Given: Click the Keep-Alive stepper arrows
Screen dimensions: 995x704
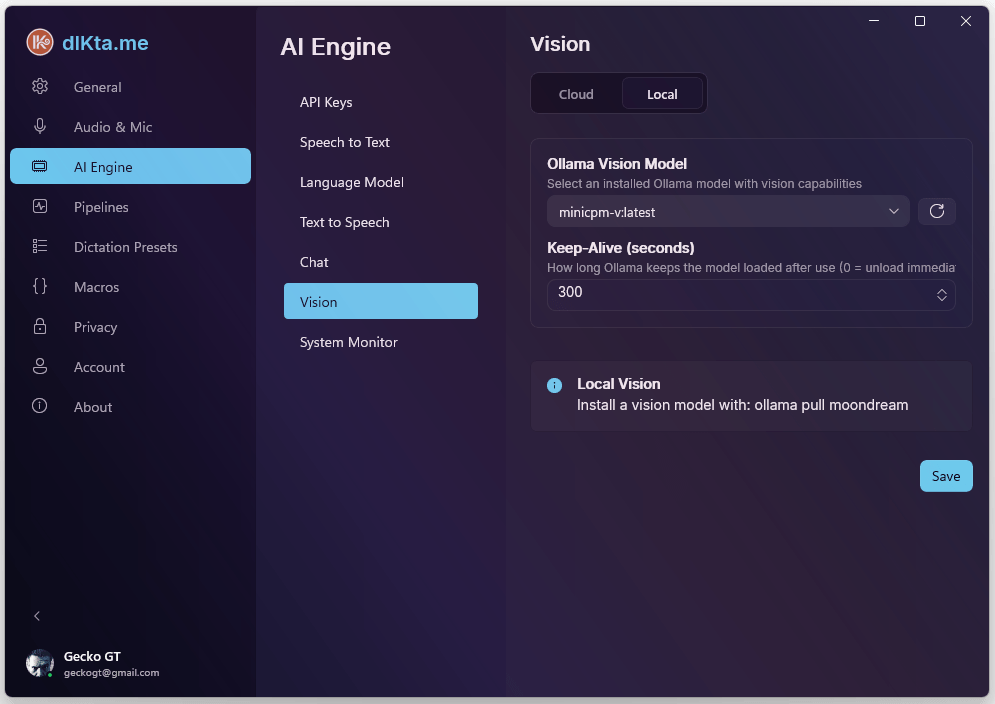Looking at the screenshot, I should [x=942, y=295].
